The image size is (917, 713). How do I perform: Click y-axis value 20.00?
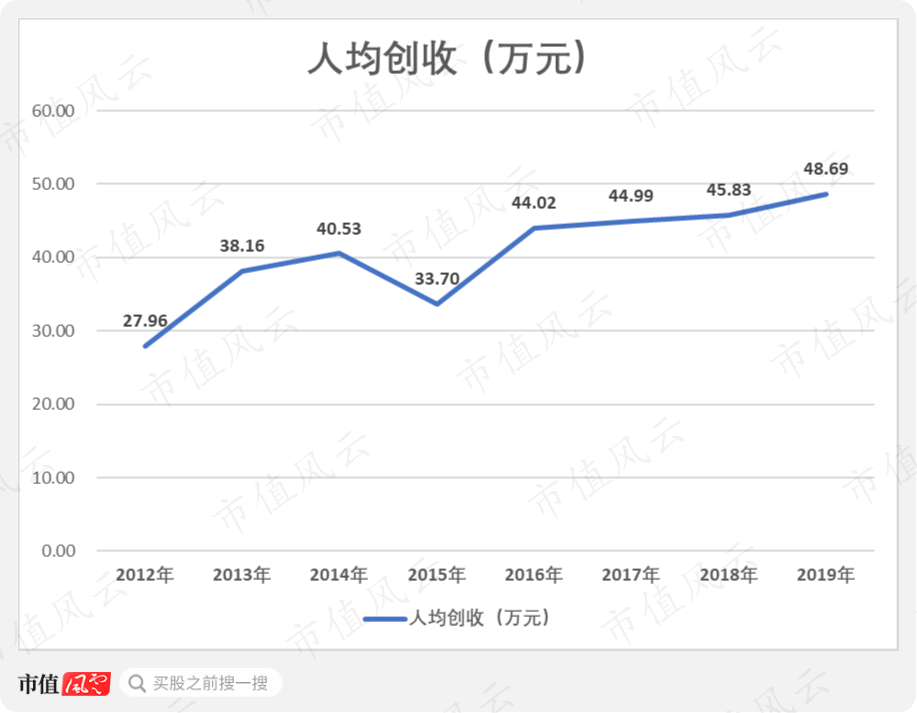[53, 404]
